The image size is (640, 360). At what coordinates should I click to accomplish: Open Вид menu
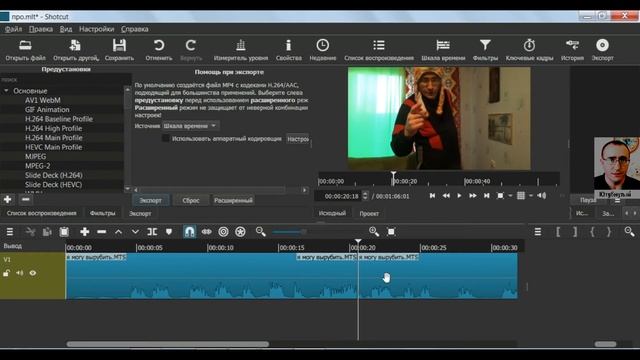point(66,29)
